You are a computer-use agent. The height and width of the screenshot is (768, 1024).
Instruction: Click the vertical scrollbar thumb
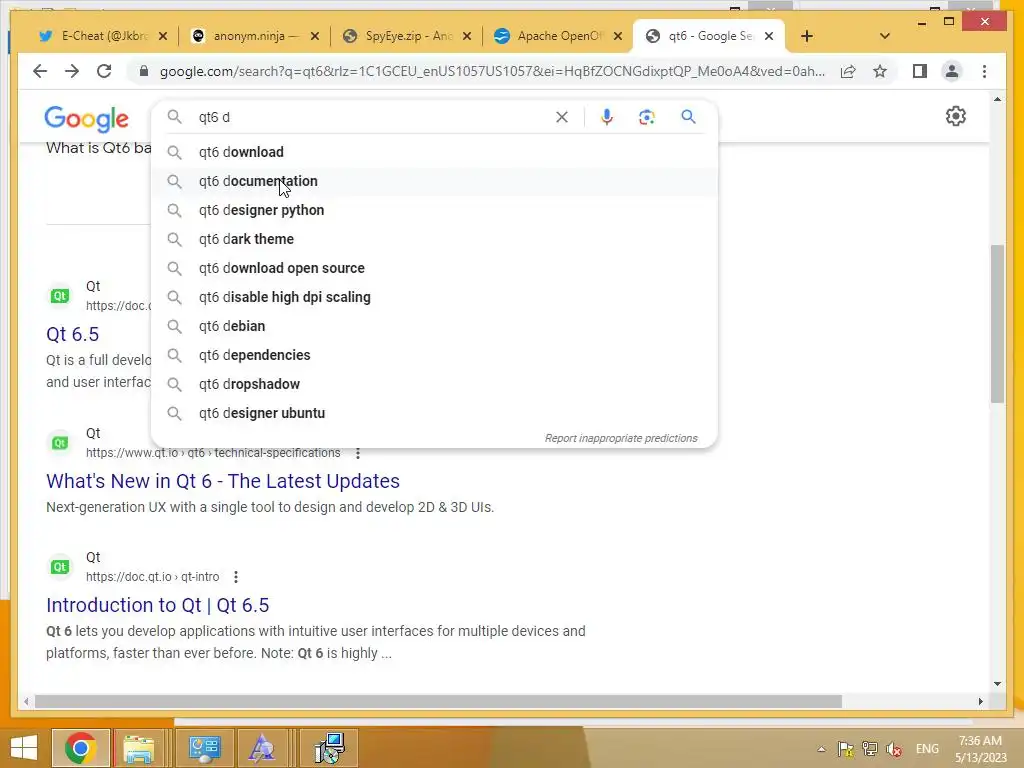click(x=997, y=324)
